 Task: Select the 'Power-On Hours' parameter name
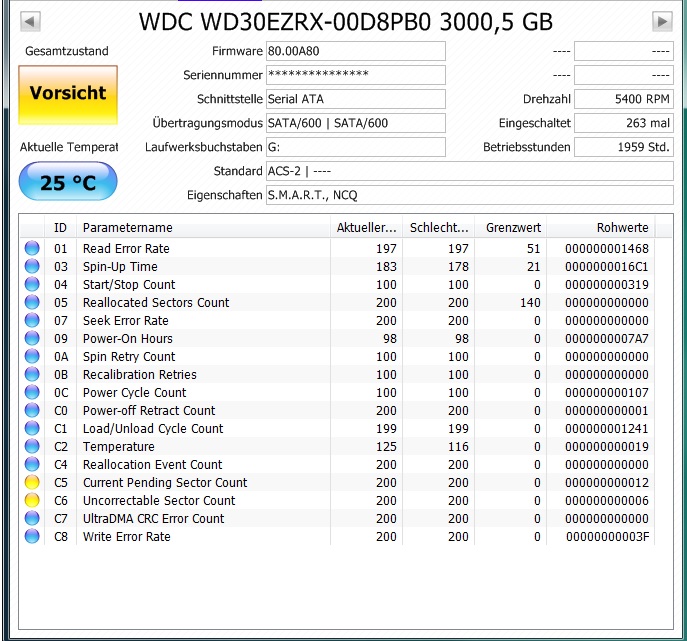pyautogui.click(x=127, y=339)
